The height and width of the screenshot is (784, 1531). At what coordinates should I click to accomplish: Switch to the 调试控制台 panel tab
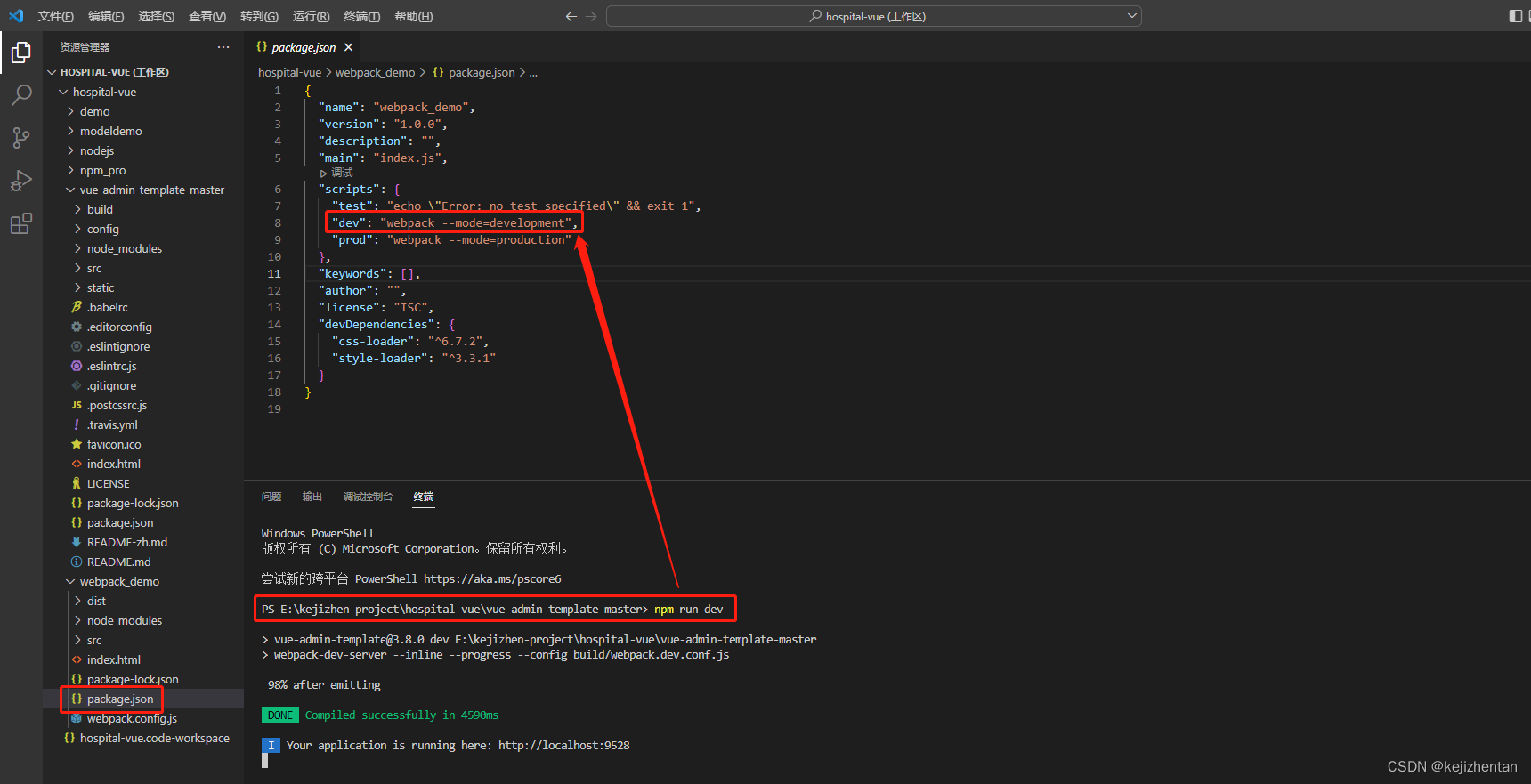pyautogui.click(x=368, y=497)
